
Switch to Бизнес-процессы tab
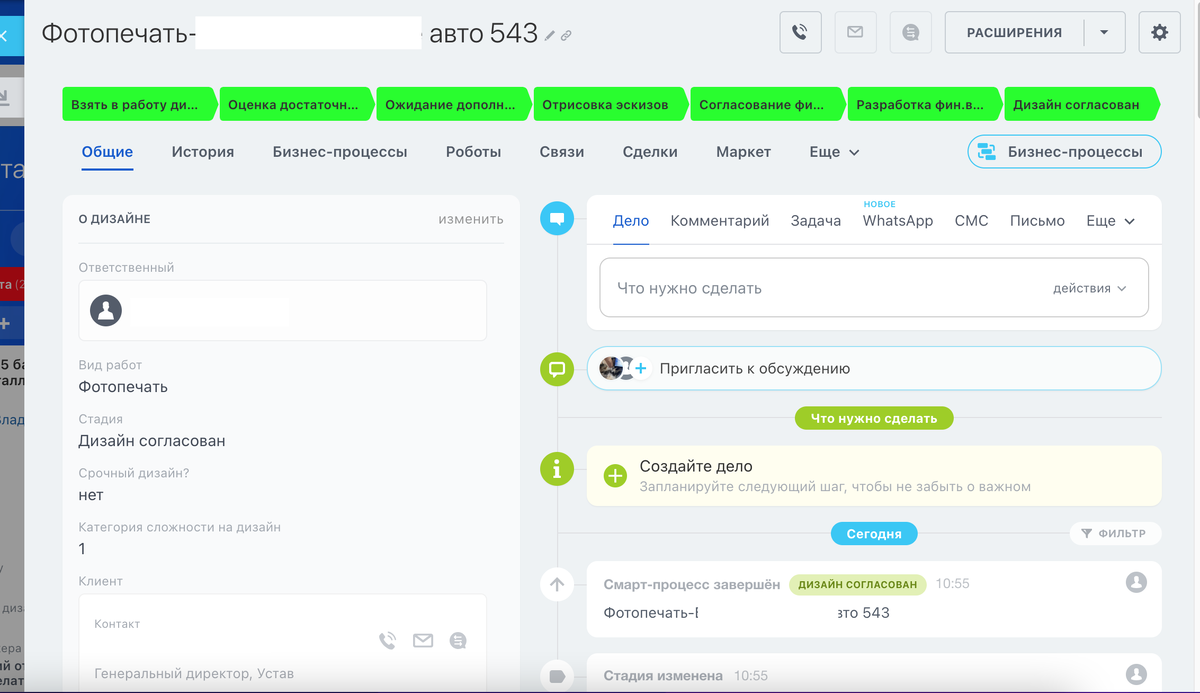pyautogui.click(x=340, y=152)
